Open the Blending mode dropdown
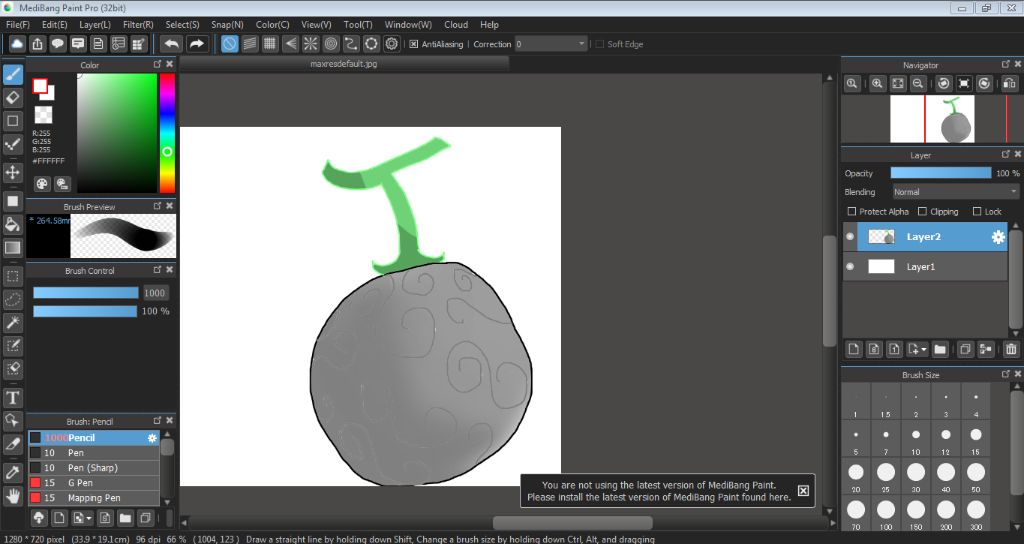The image size is (1024, 544). coord(955,192)
